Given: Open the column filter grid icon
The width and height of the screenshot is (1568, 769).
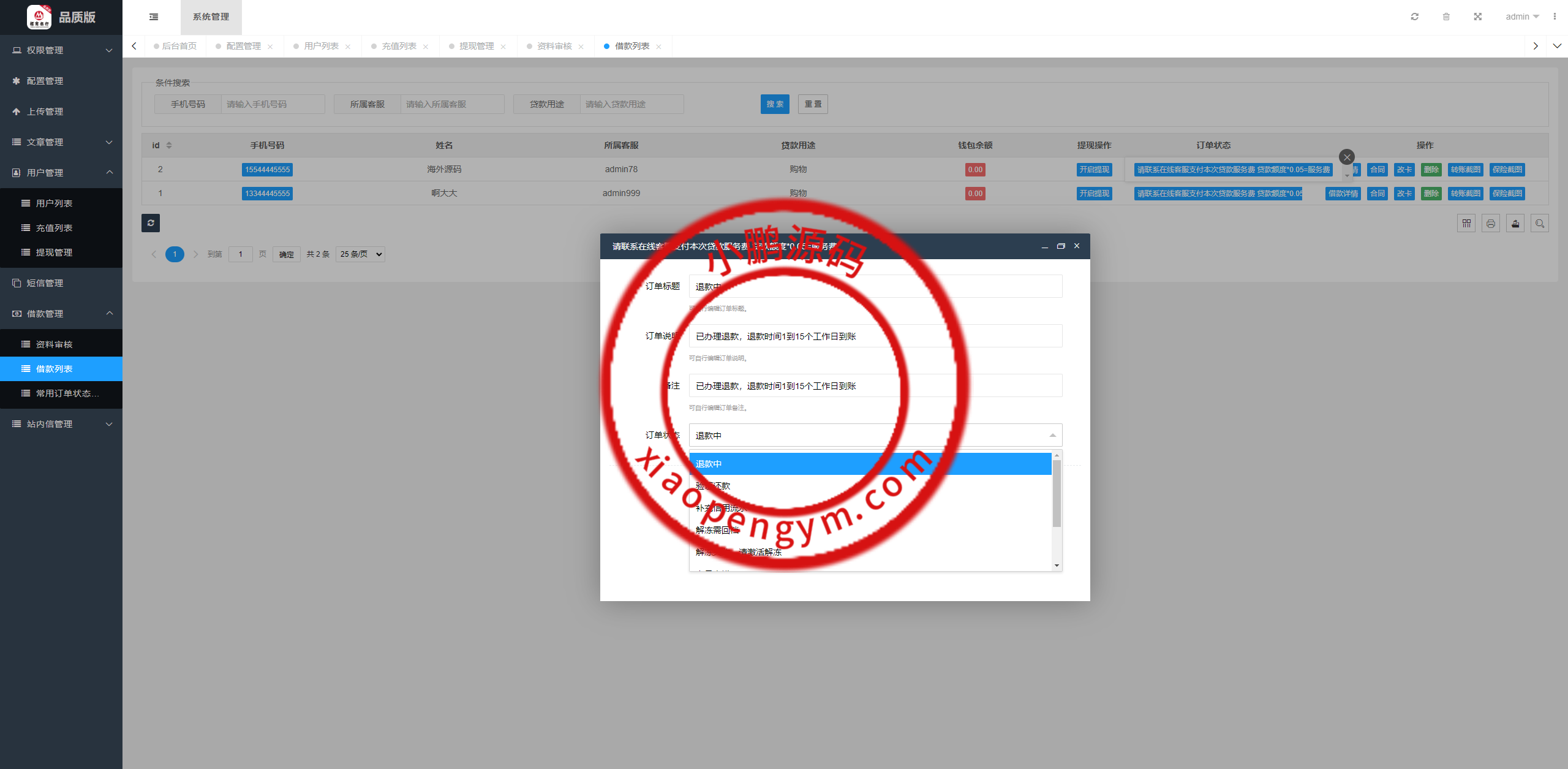Looking at the screenshot, I should coord(1466,224).
